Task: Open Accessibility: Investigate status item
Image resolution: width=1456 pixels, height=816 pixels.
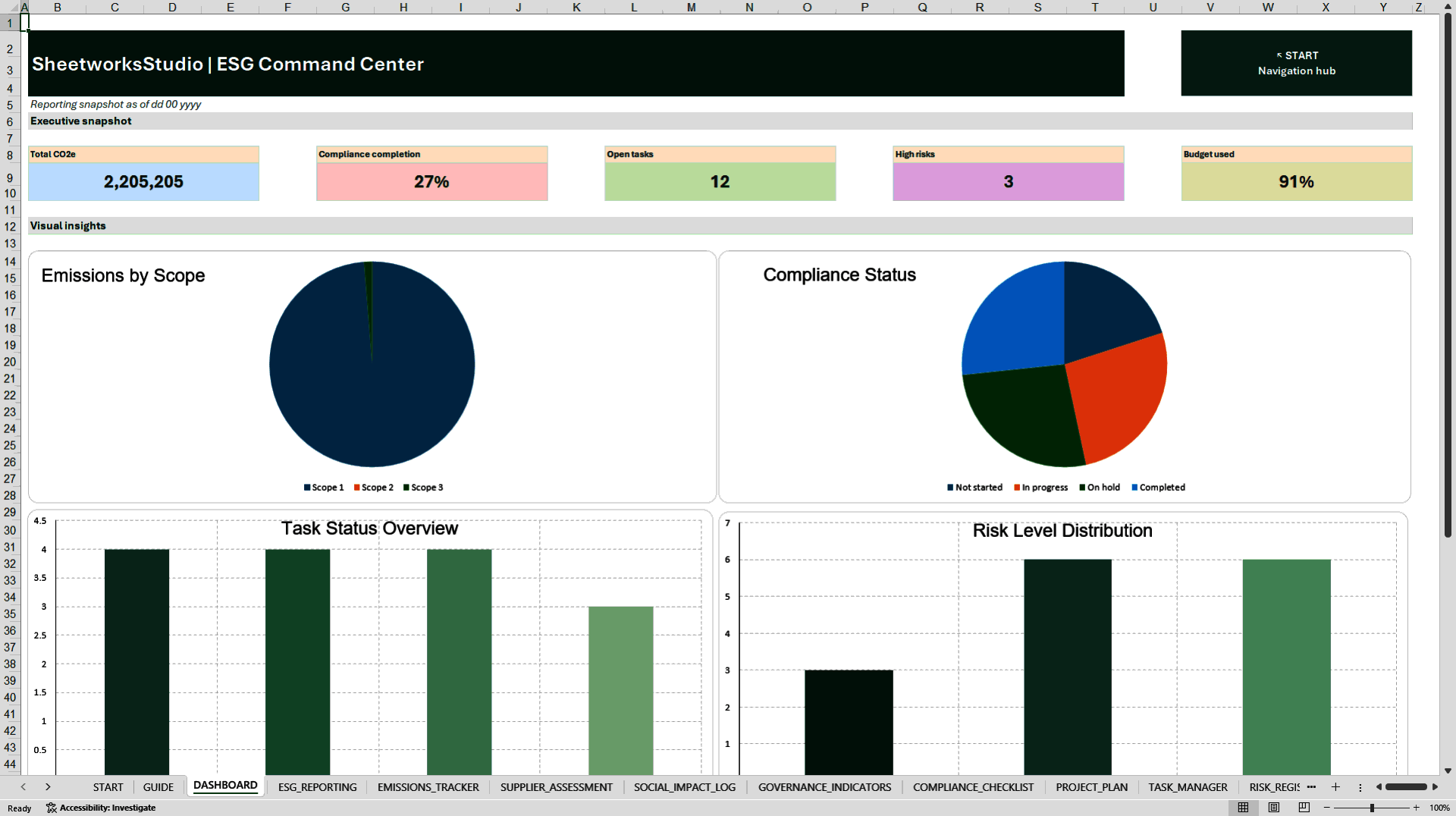Action: (101, 808)
